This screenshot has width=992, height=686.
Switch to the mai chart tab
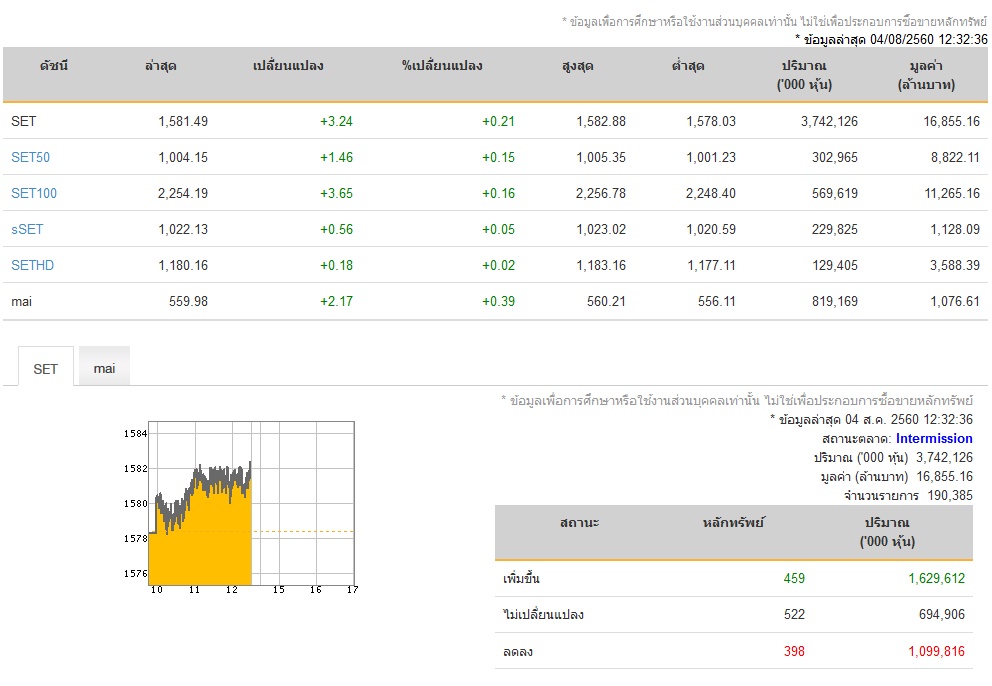(104, 367)
